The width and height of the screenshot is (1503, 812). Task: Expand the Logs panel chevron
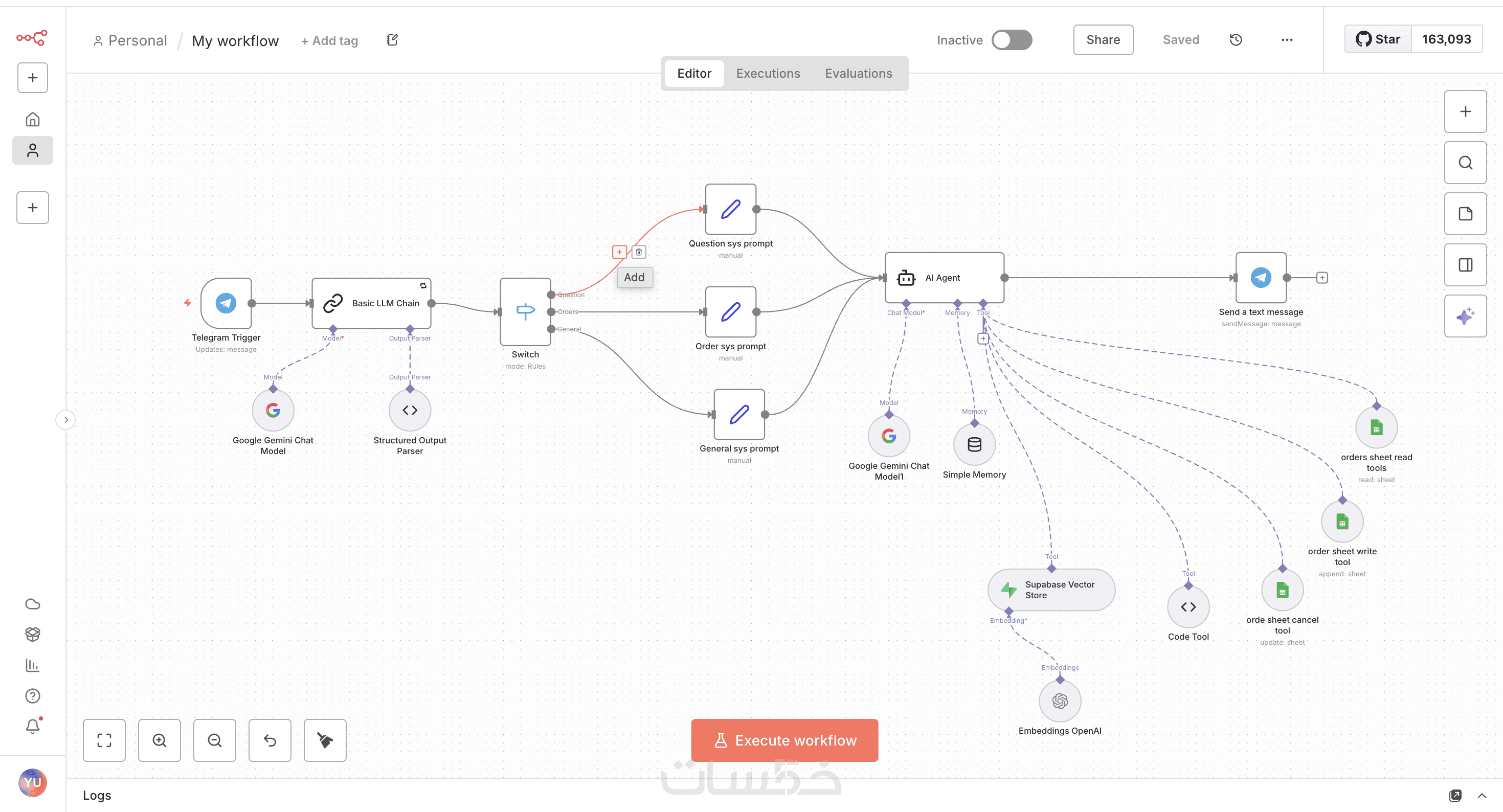(1482, 796)
